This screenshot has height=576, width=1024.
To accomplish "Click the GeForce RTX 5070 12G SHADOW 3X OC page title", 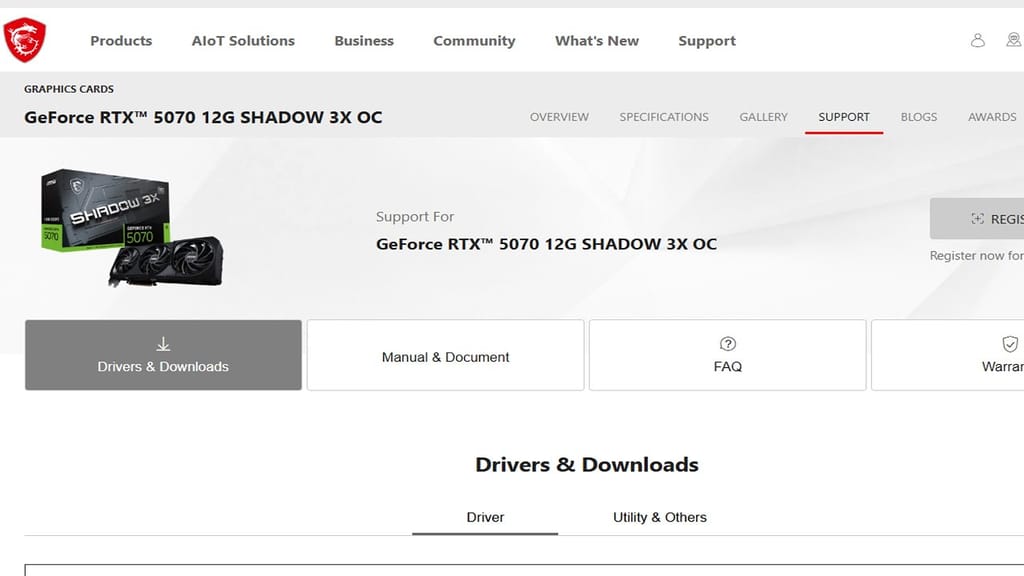I will [203, 118].
